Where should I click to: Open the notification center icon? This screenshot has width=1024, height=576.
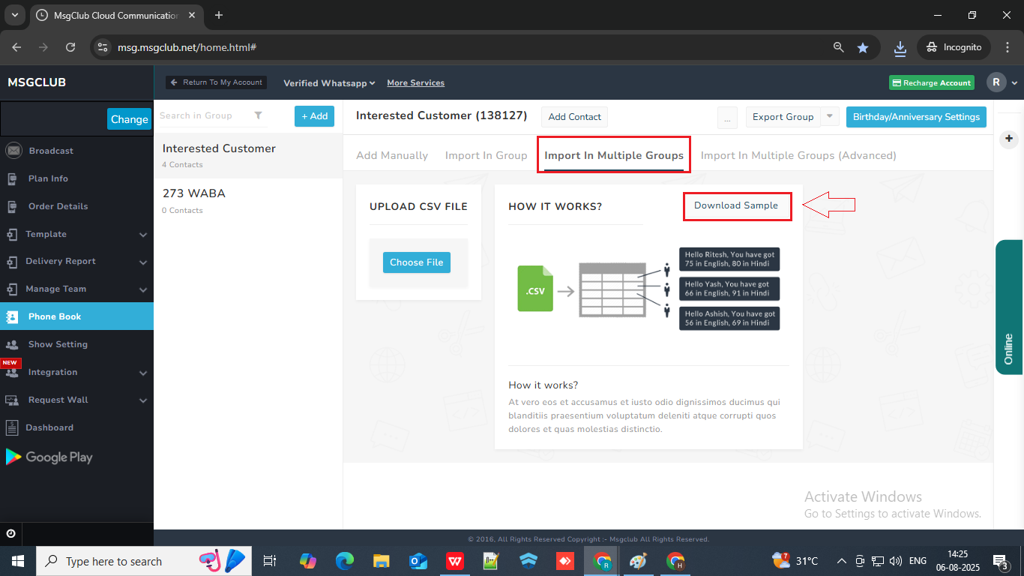[1000, 561]
